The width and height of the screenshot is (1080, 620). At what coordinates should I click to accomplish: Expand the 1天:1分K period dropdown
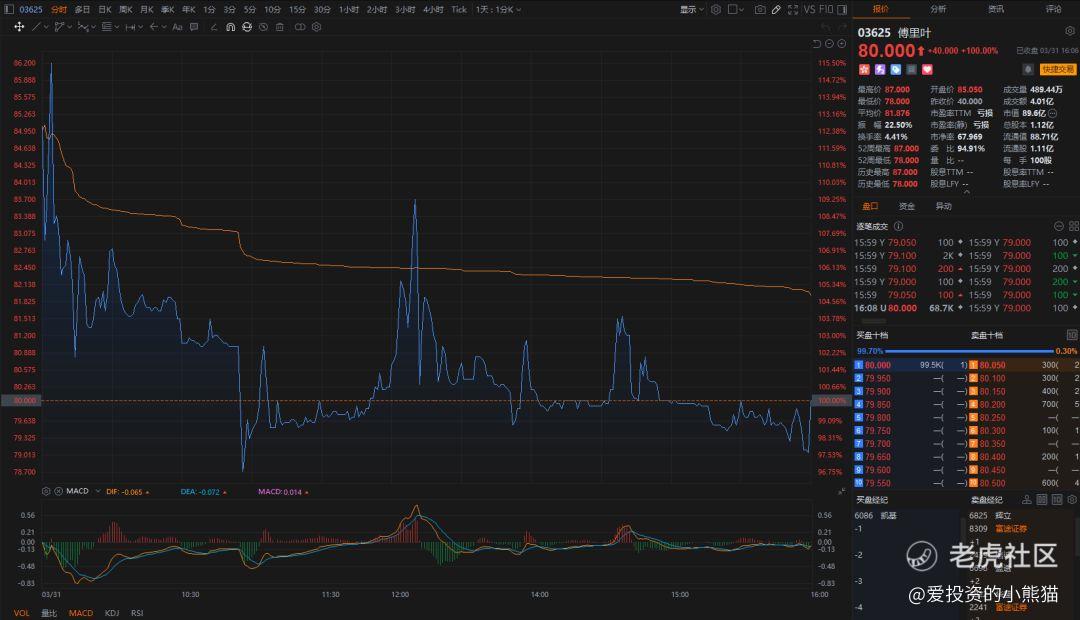(x=496, y=9)
